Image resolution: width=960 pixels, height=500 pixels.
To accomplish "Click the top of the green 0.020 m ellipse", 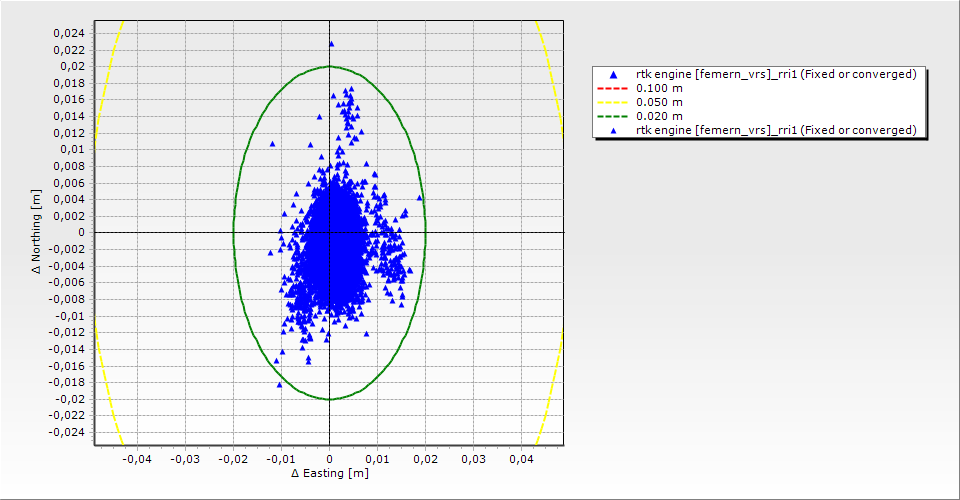I will (x=329, y=66).
